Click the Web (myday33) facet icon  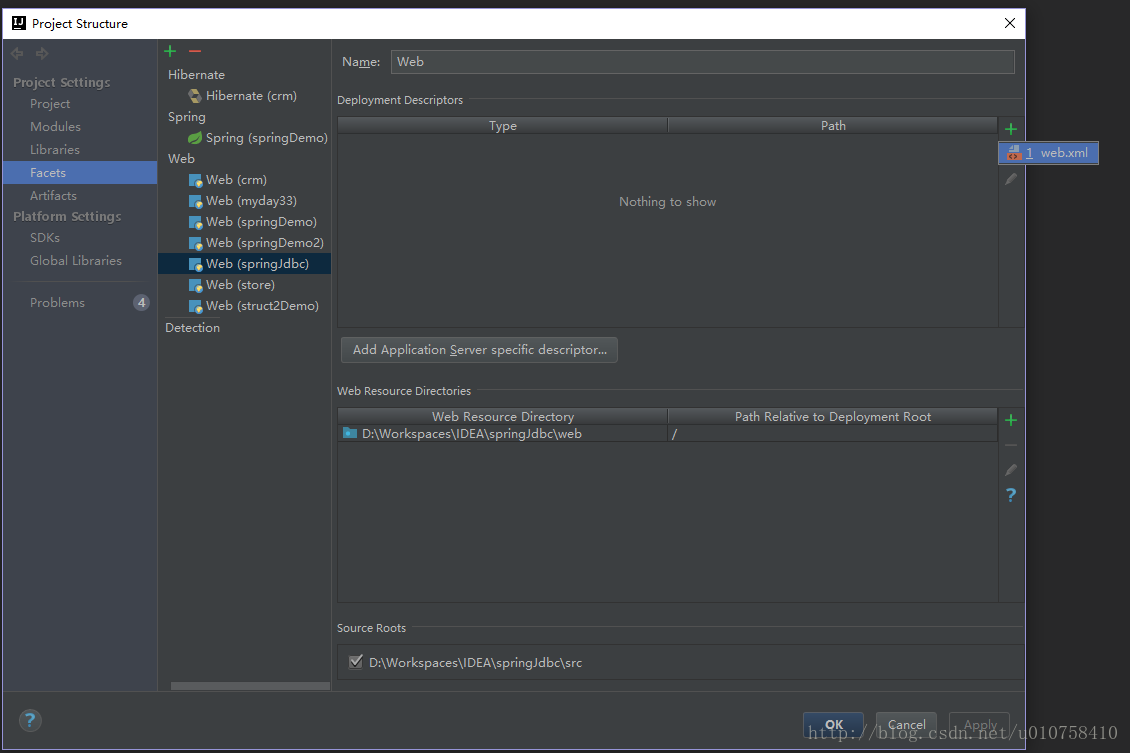click(195, 201)
